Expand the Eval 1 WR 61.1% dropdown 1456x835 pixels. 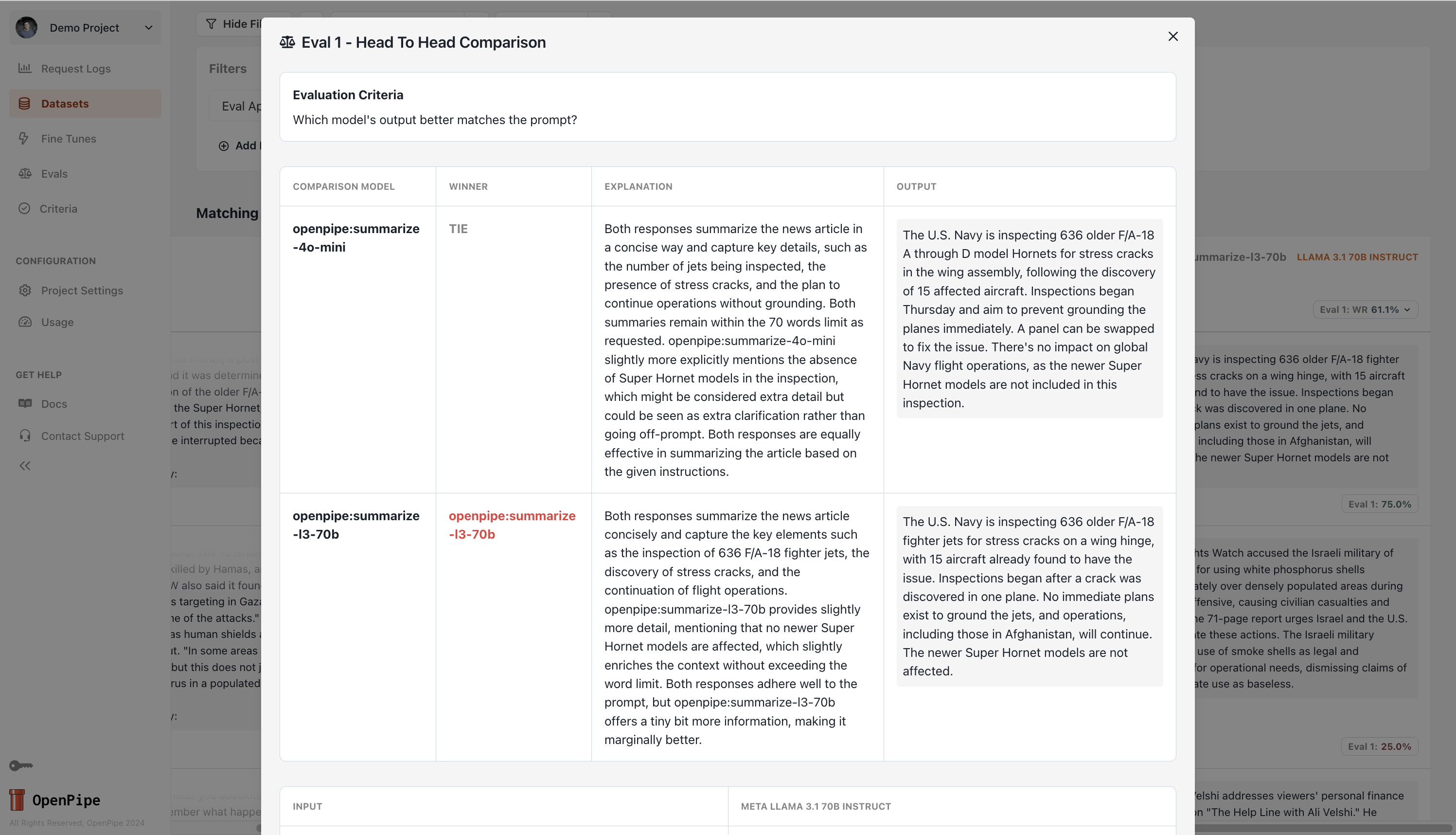coord(1365,309)
